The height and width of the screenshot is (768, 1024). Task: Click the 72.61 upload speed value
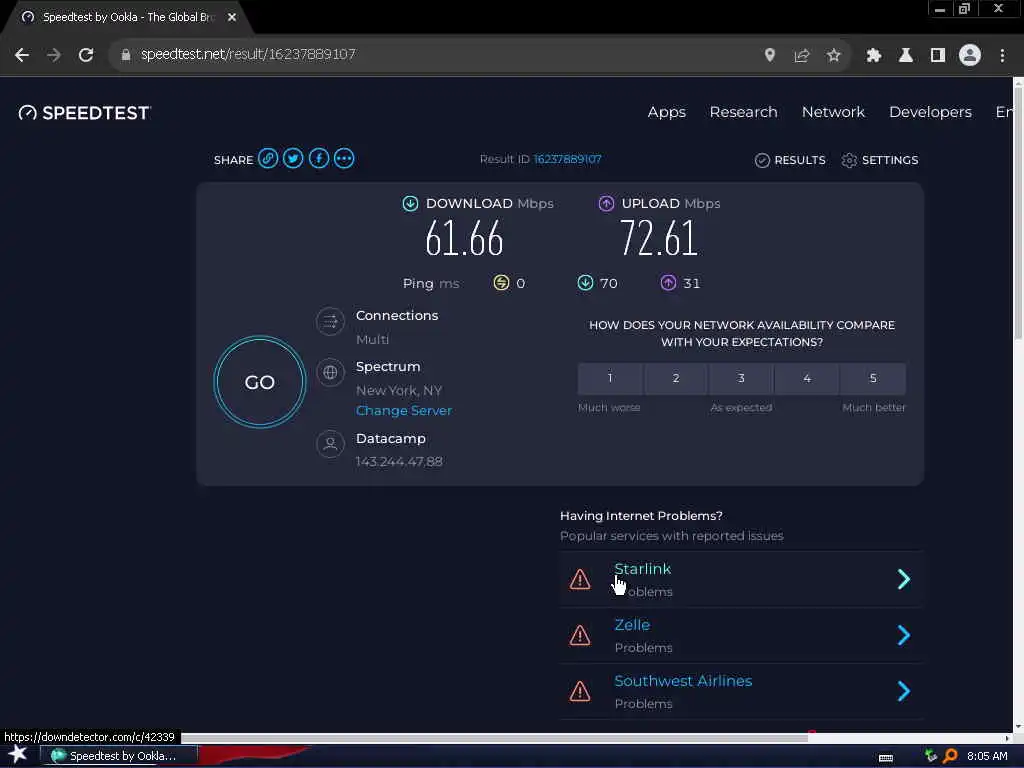[659, 238]
